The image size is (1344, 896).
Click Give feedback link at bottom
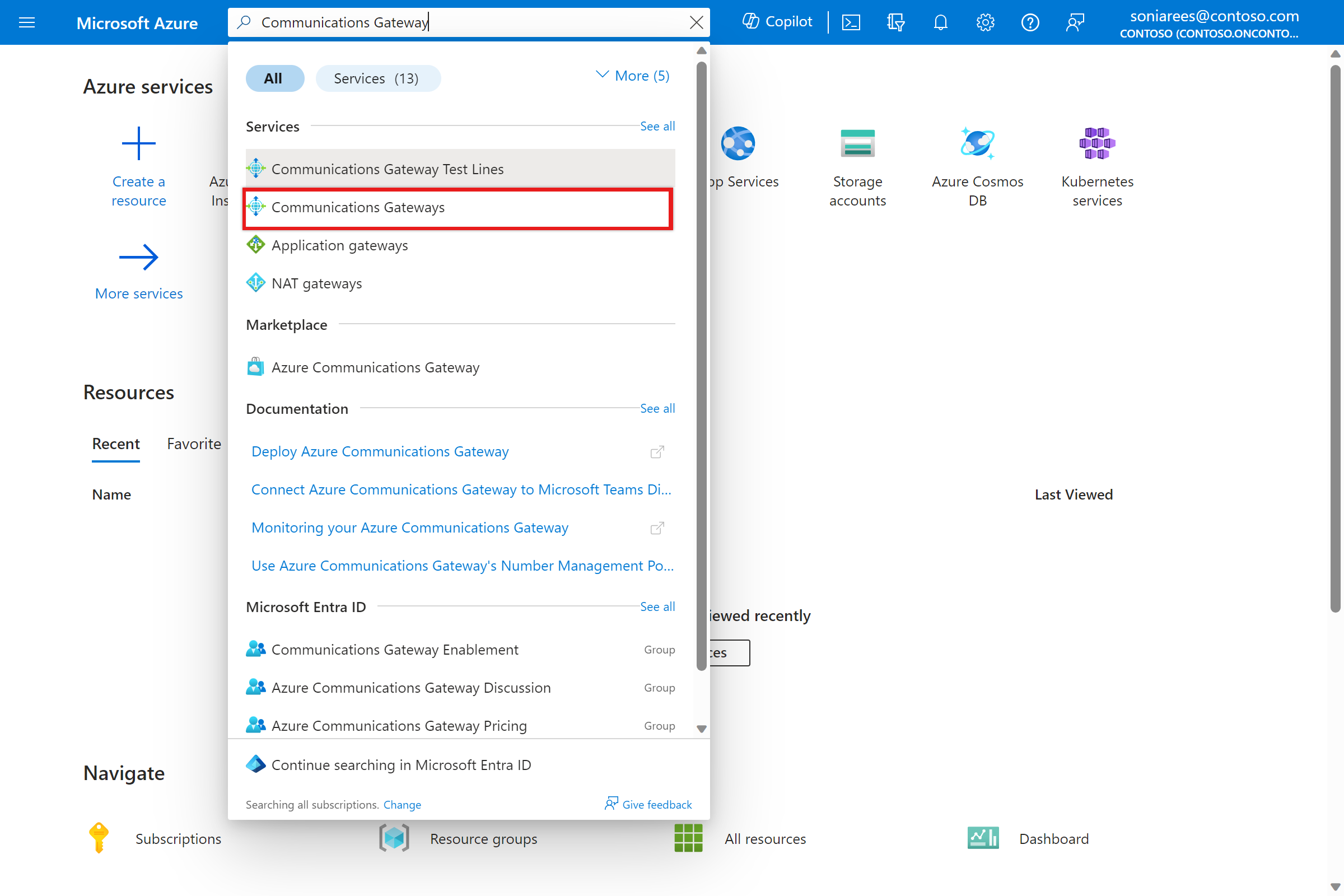click(647, 804)
